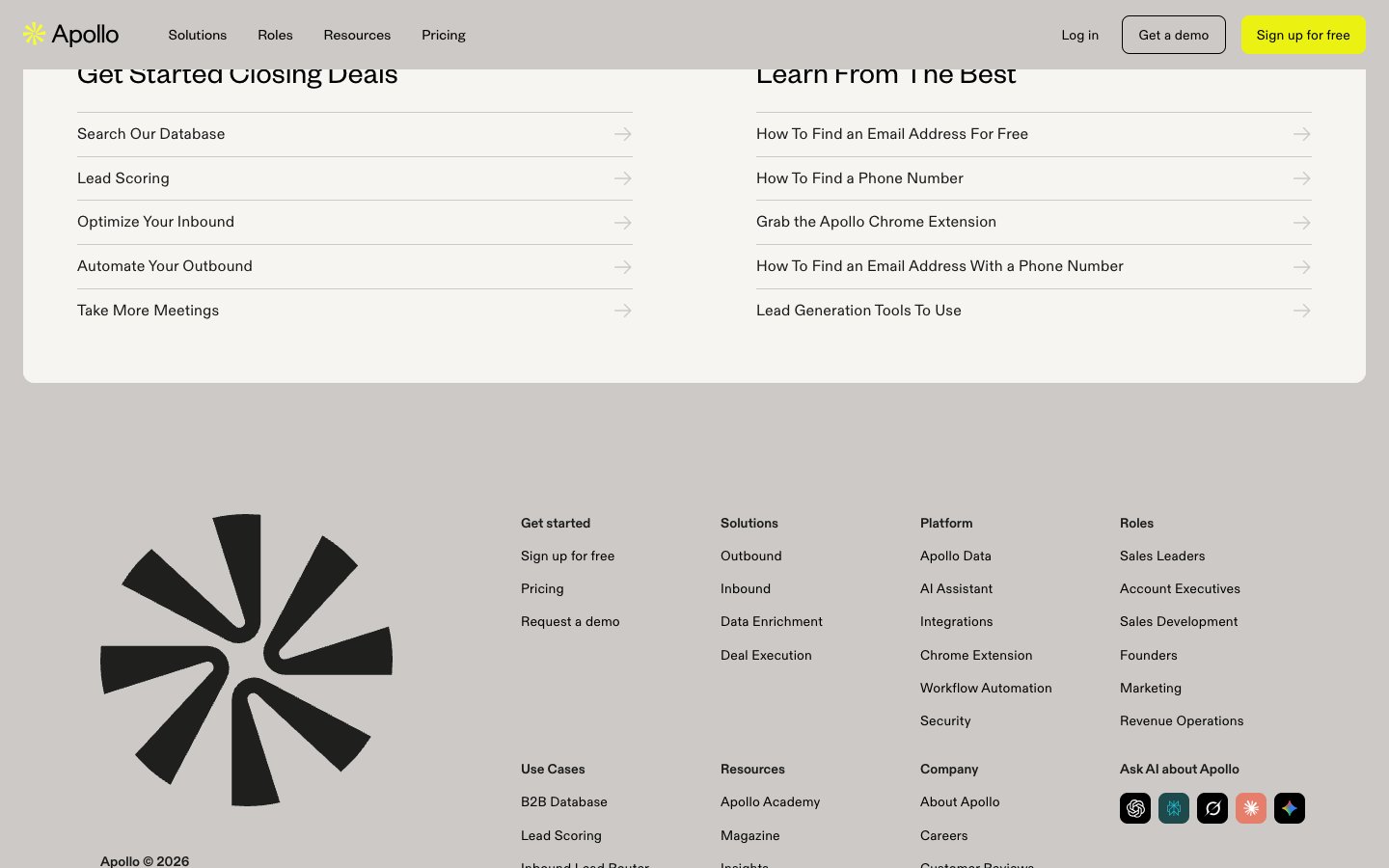The image size is (1389, 868).
Task: Visit the Workflow Automation platform link
Action: (x=986, y=688)
